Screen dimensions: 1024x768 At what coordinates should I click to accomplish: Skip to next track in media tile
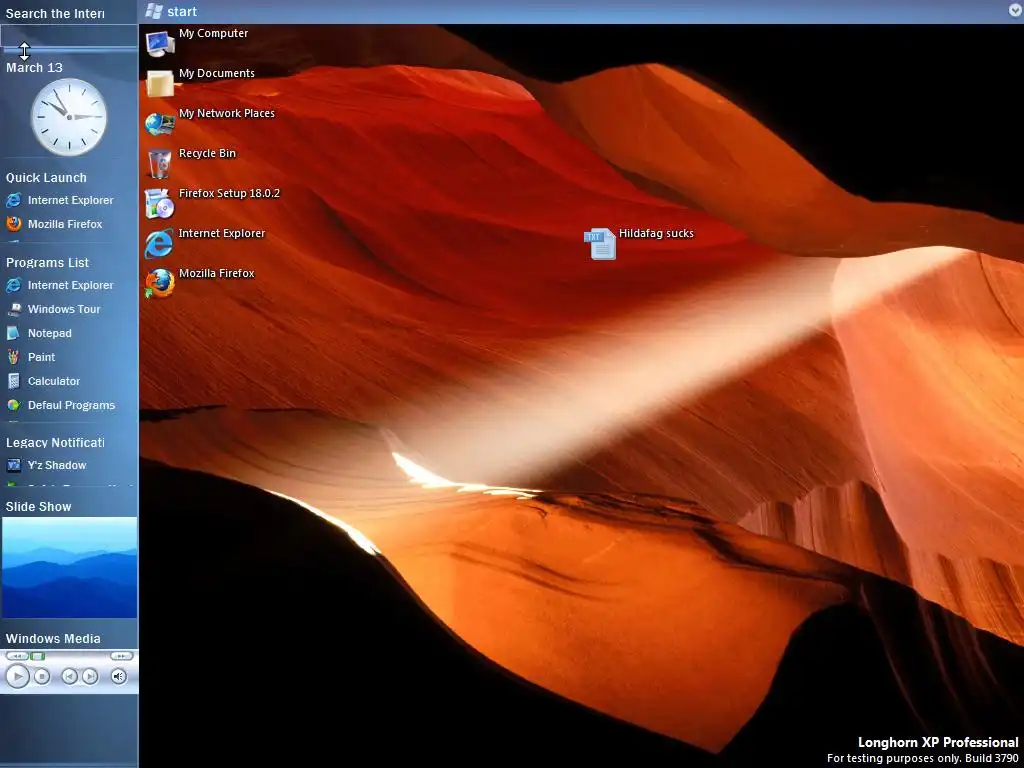click(x=90, y=677)
